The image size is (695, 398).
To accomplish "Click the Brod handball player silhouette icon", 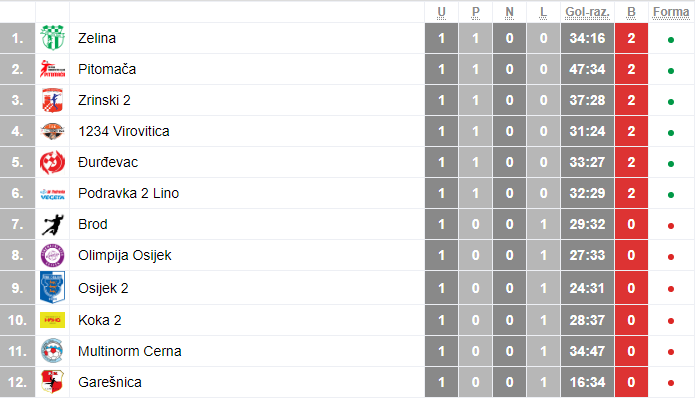I will click(52, 224).
